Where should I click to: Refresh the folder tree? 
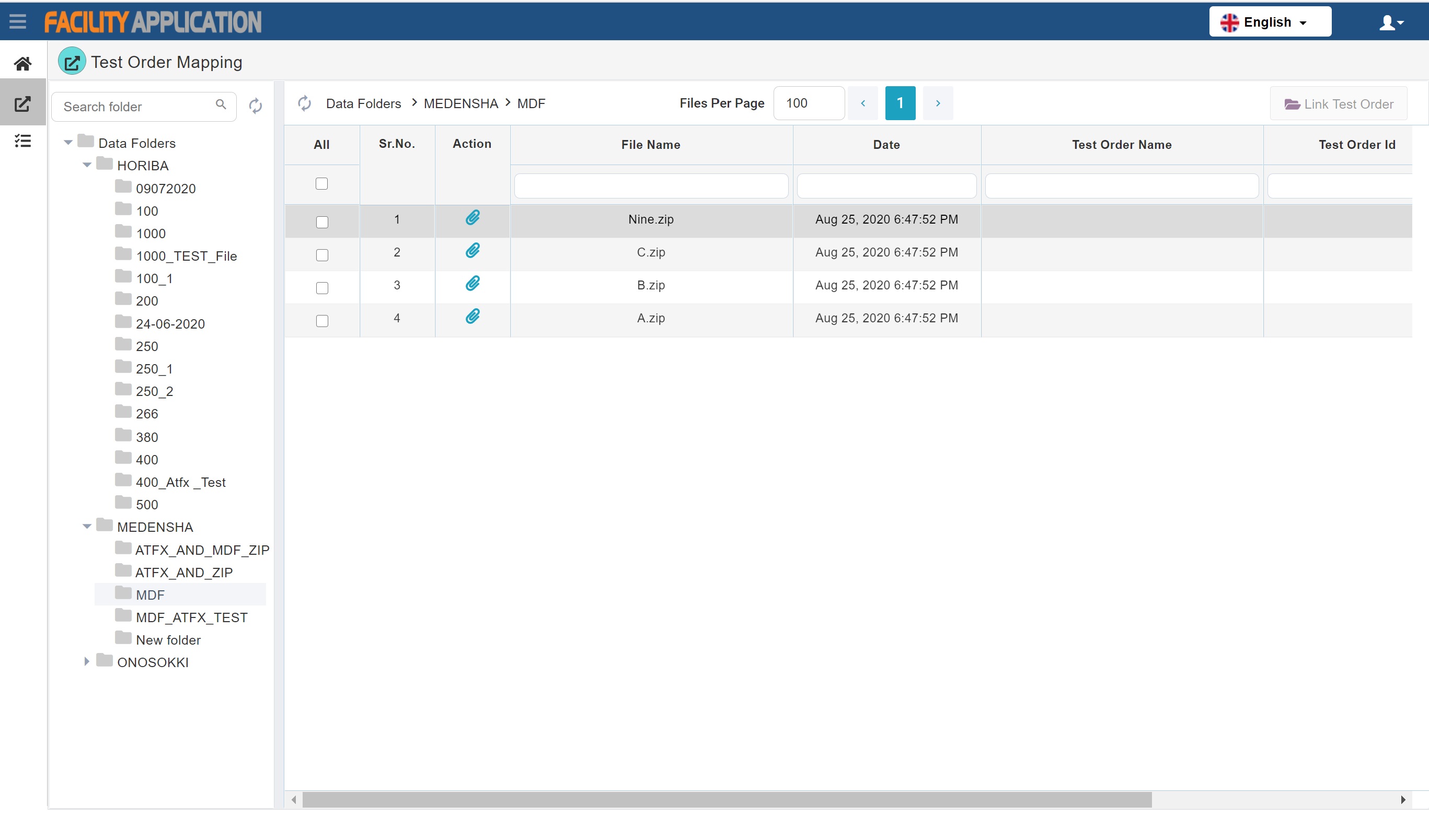click(256, 106)
